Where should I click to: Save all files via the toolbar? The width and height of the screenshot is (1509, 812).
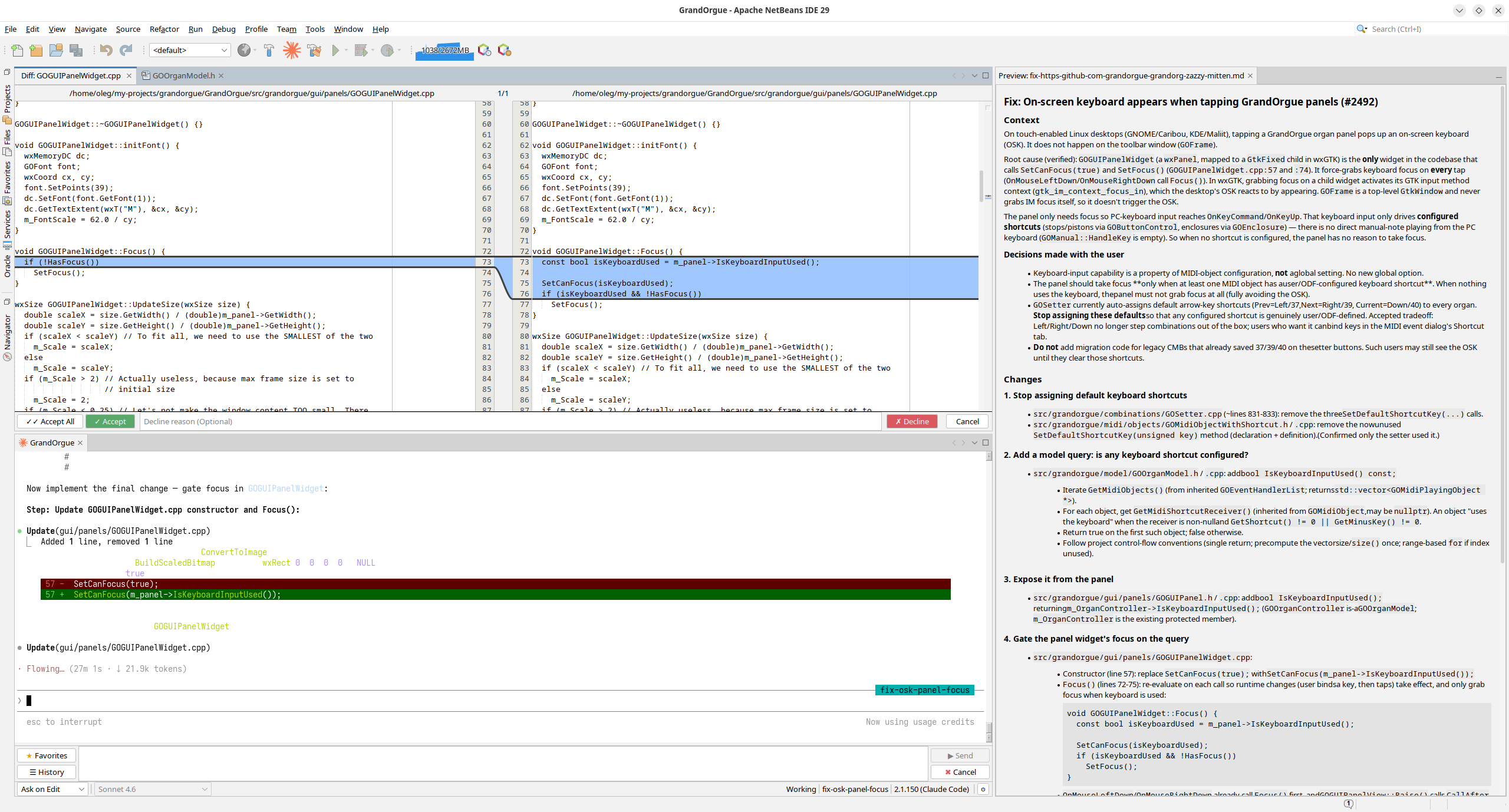click(x=76, y=51)
